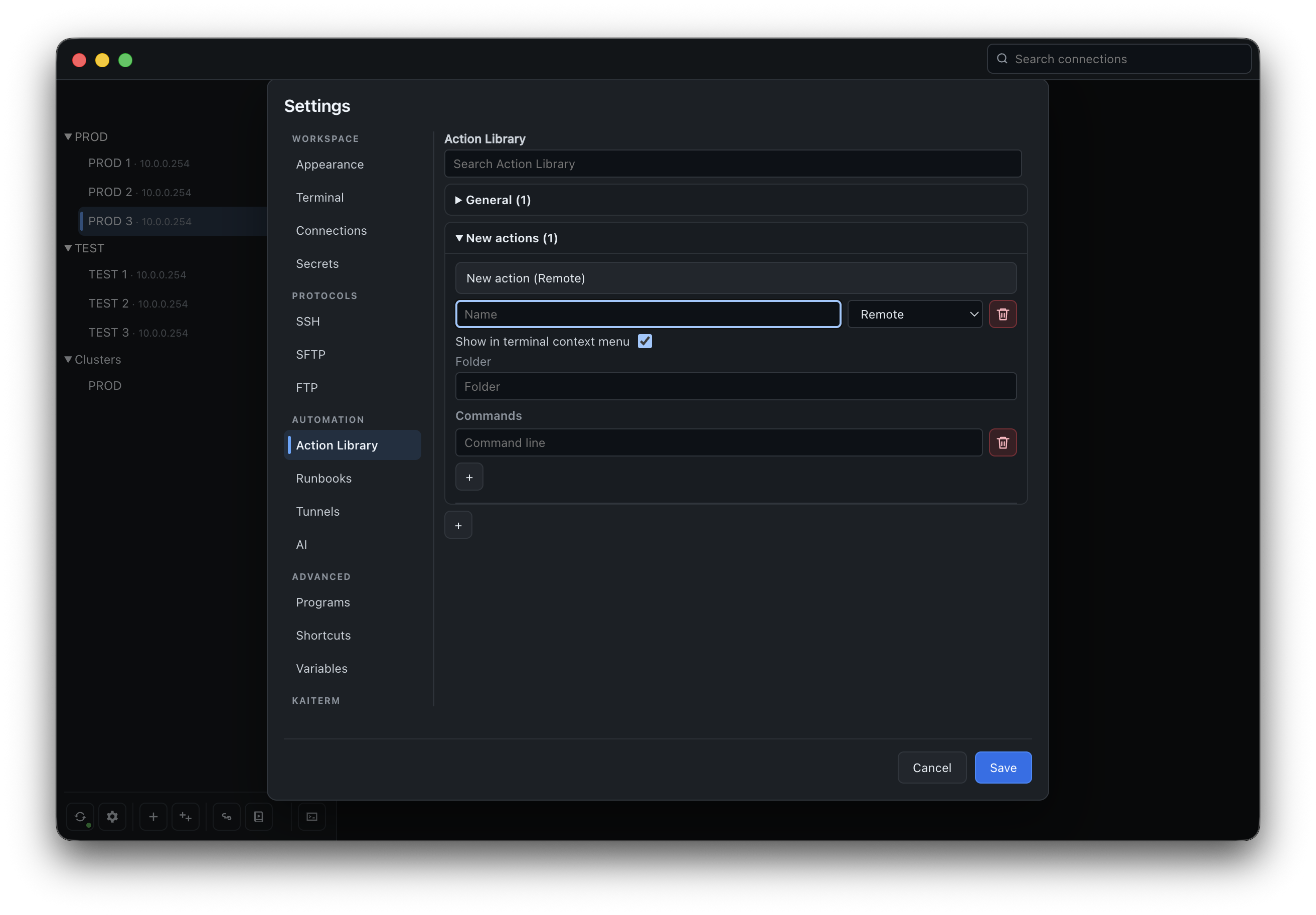Select TEST 2 connection
This screenshot has width=1316, height=915.
172,304
